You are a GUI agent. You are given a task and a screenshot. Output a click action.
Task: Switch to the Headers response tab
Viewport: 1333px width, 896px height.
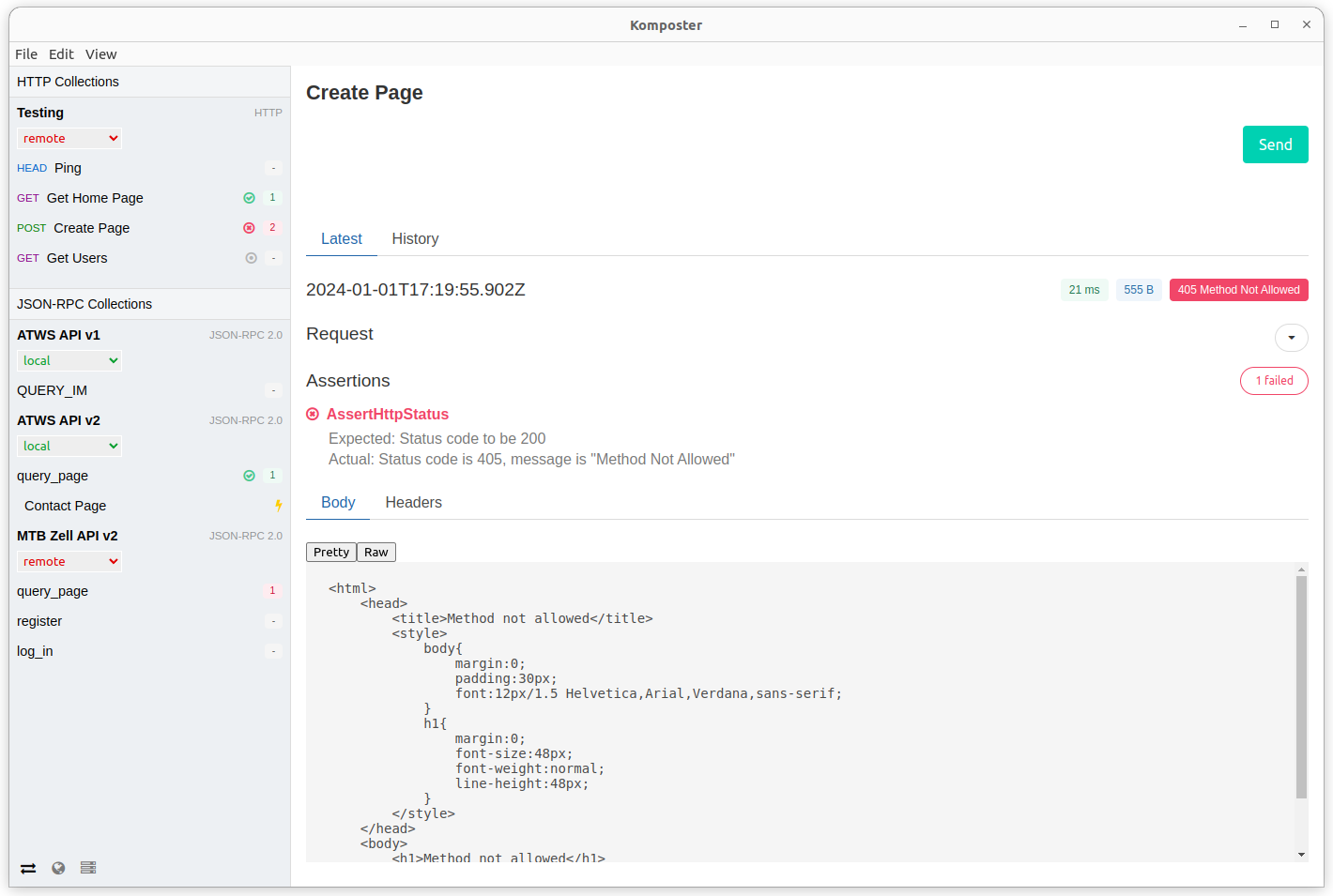coord(413,502)
